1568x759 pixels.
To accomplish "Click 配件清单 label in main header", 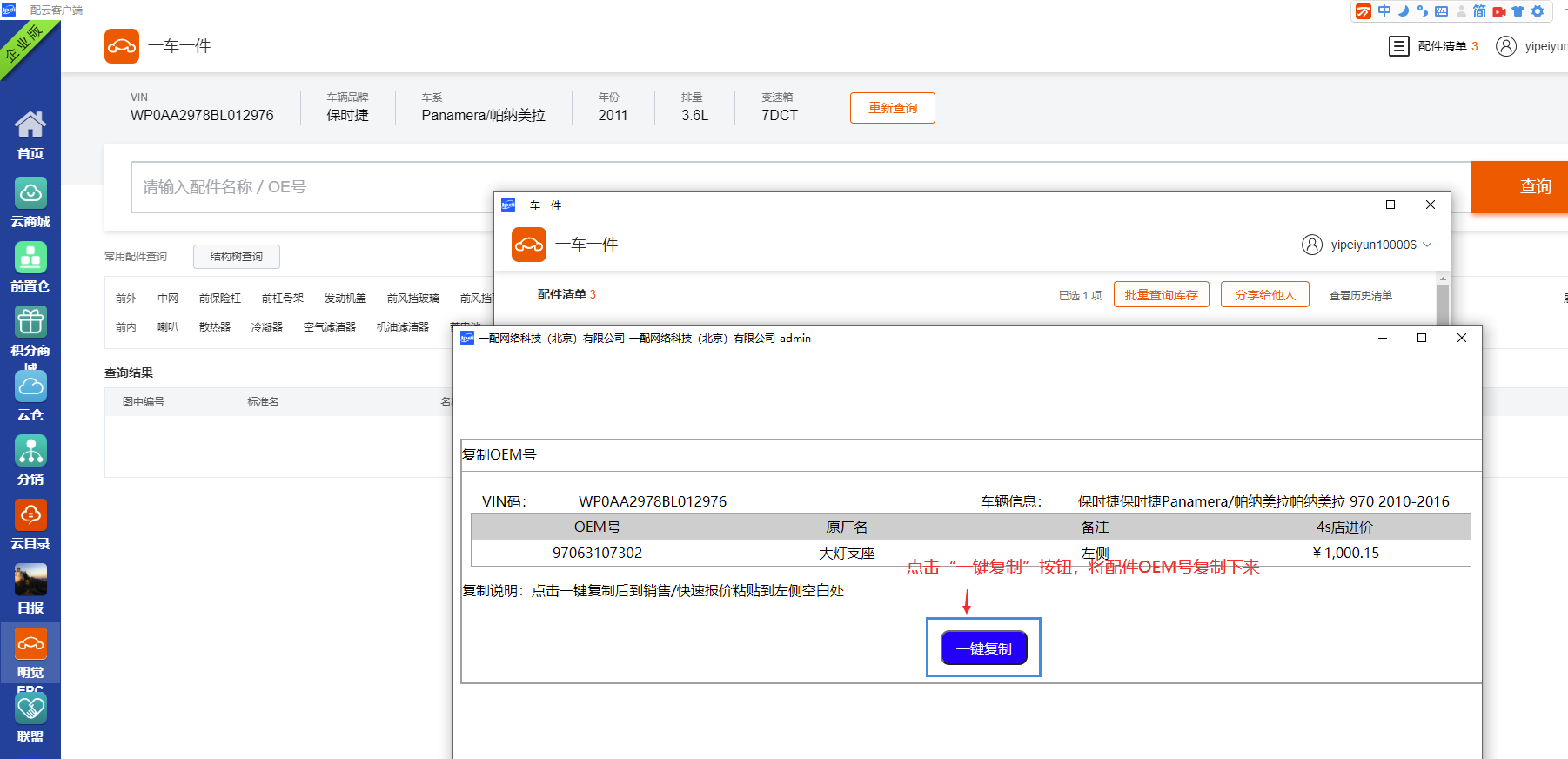I will tap(1442, 46).
